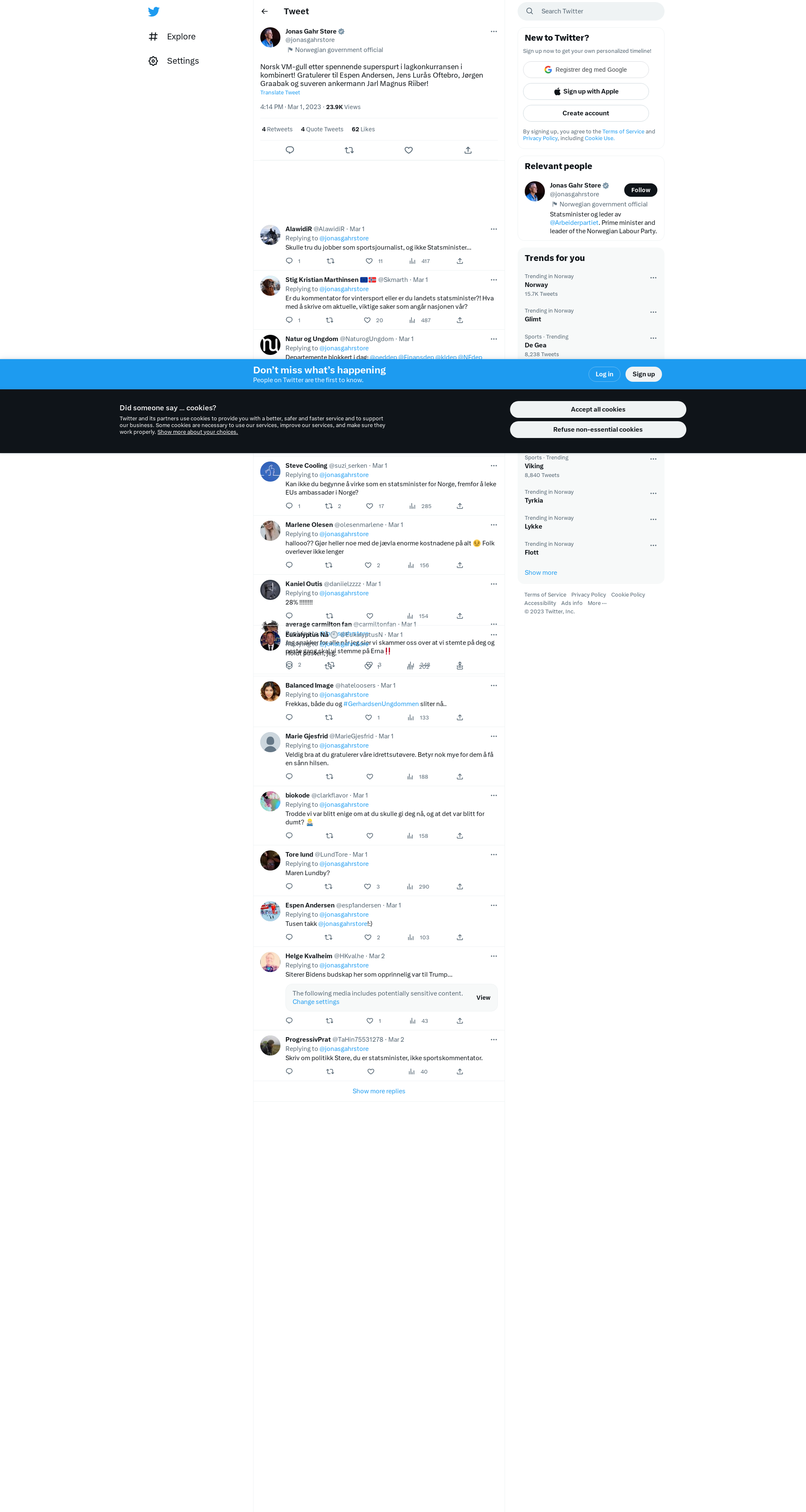Viewport: 806px width, 1512px height.
Task: Open options for the Flott trend
Action: (x=653, y=545)
